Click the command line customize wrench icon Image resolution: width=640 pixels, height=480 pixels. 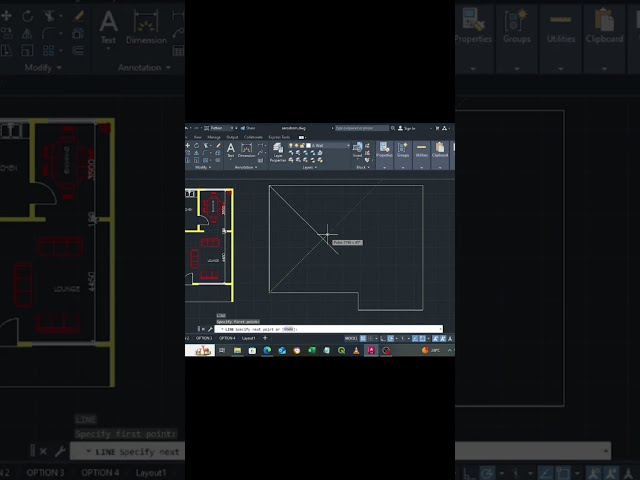[210, 329]
